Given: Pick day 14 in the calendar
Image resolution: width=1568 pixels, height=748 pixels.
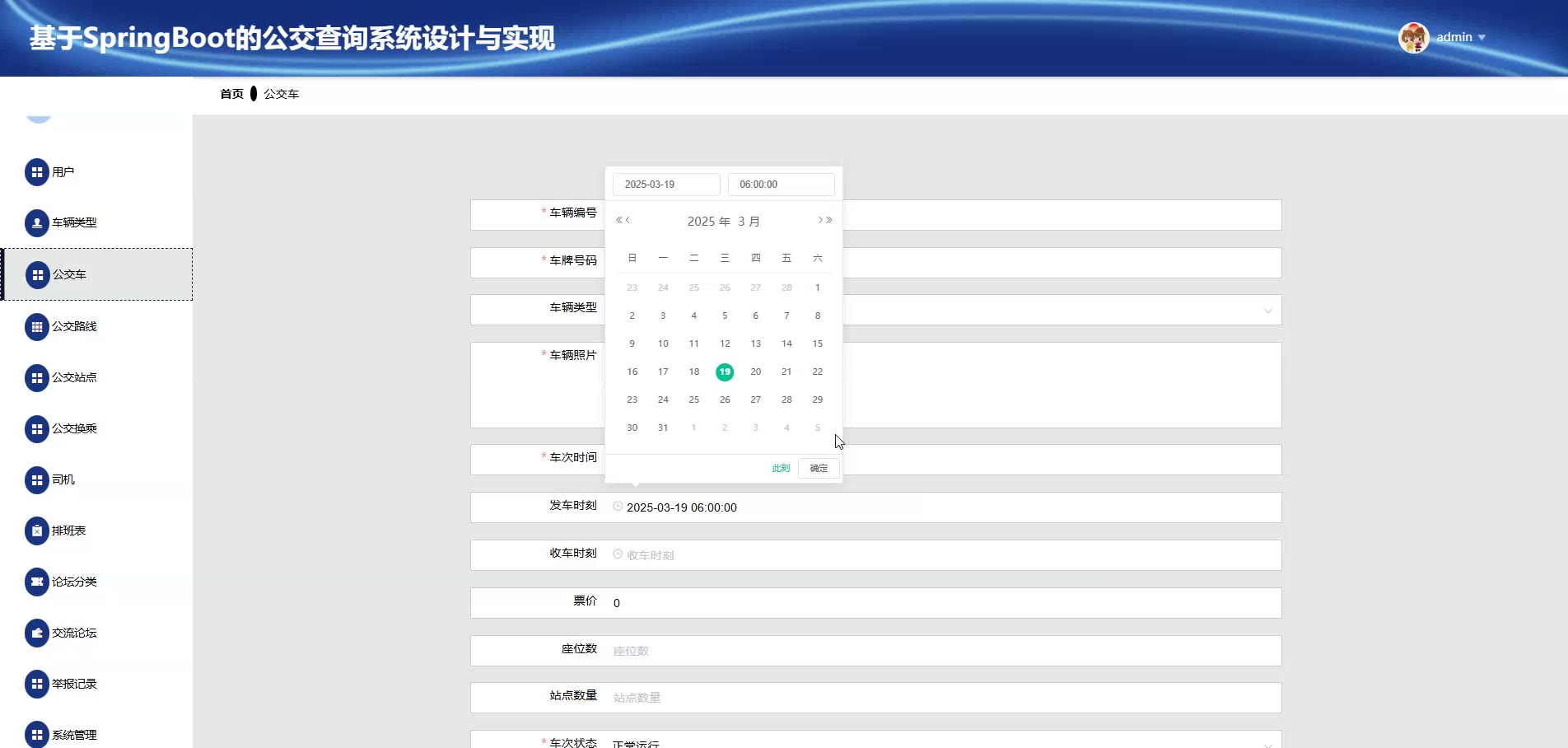Looking at the screenshot, I should (x=786, y=344).
